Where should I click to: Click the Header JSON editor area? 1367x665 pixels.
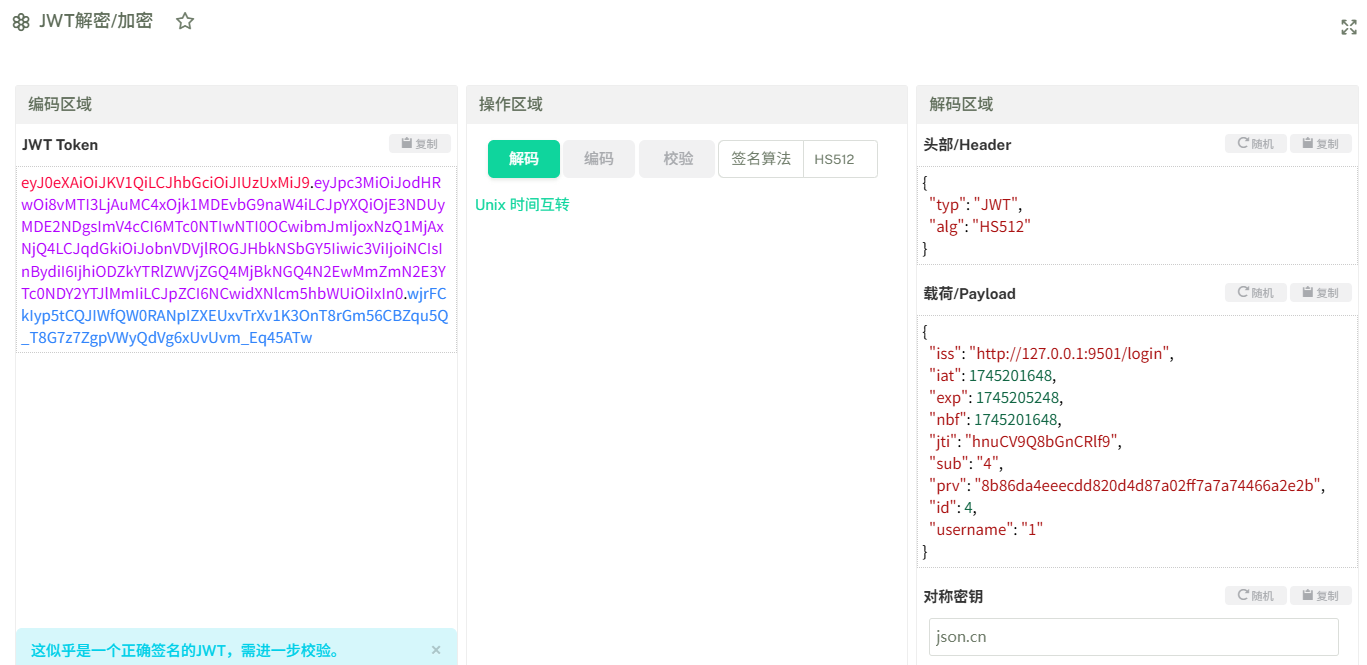[1137, 215]
